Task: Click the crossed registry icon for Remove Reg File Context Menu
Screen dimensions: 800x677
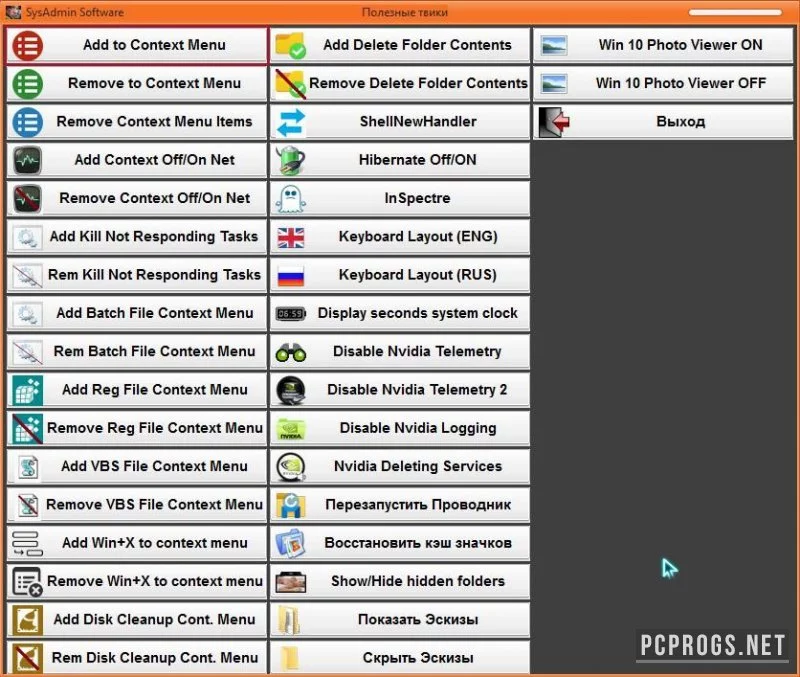Action: tap(28, 429)
